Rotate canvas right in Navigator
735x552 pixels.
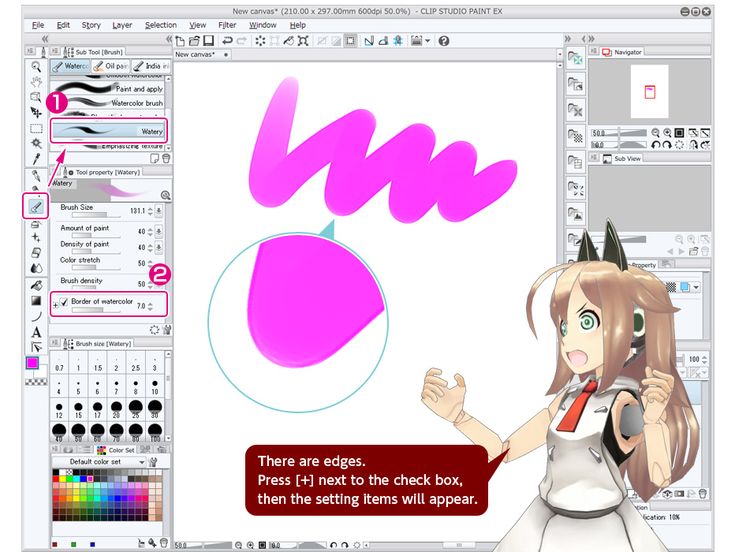[667, 145]
